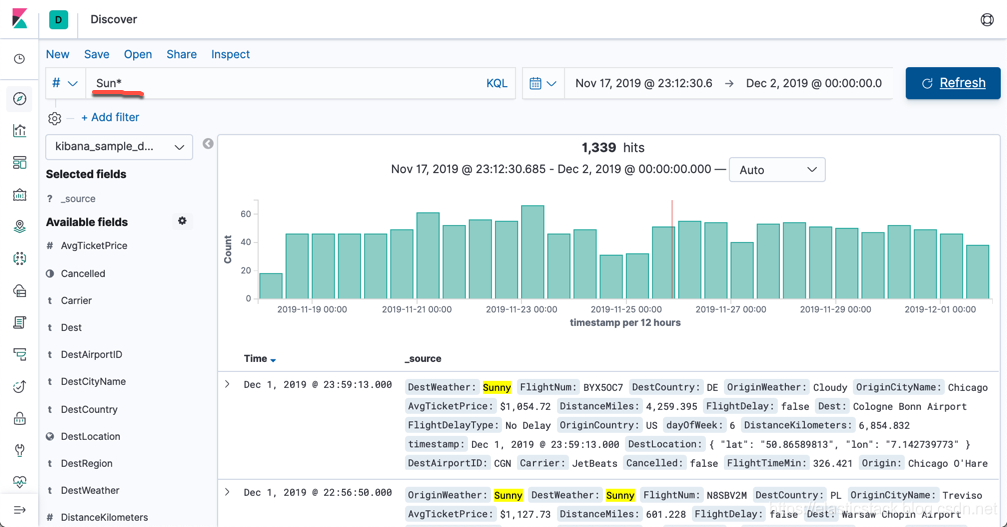The width and height of the screenshot is (1007, 527).
Task: Click the Add filter link
Action: tap(110, 117)
